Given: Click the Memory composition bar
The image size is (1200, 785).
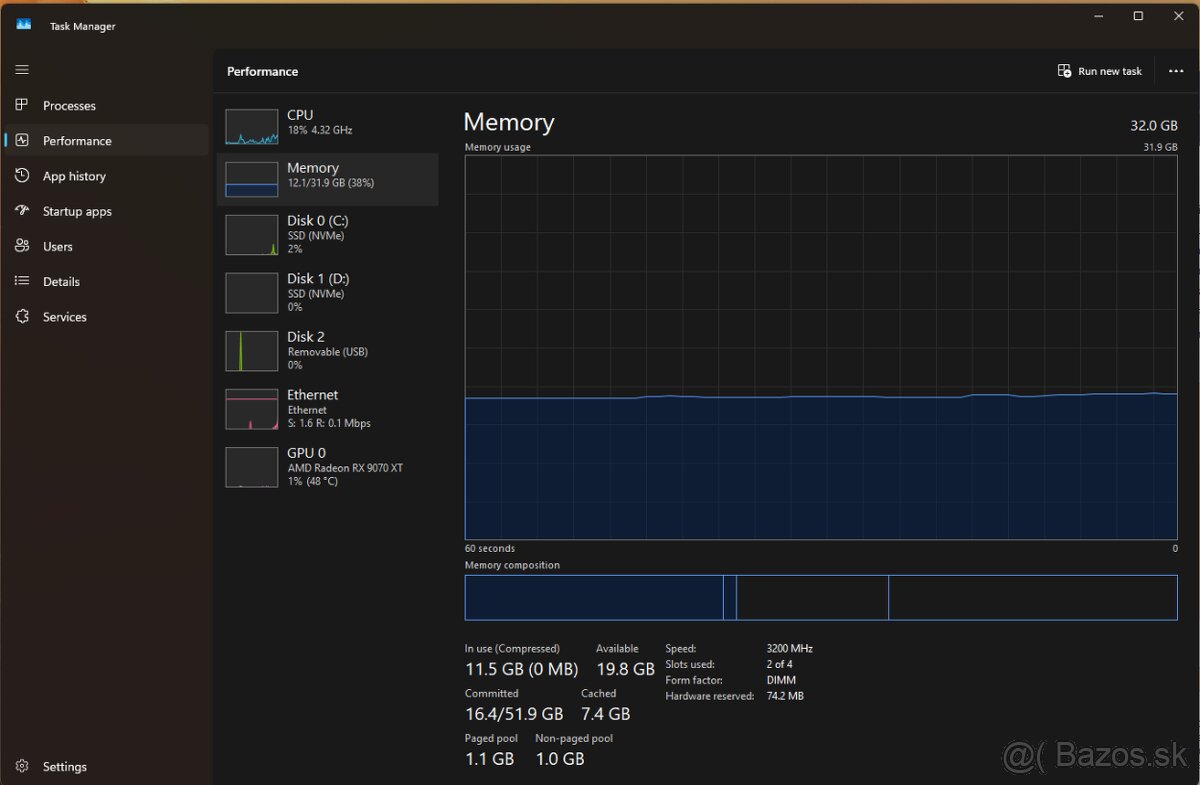Looking at the screenshot, I should [x=820, y=597].
